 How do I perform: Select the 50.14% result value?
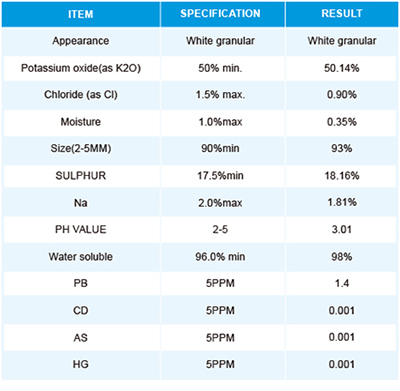click(342, 68)
